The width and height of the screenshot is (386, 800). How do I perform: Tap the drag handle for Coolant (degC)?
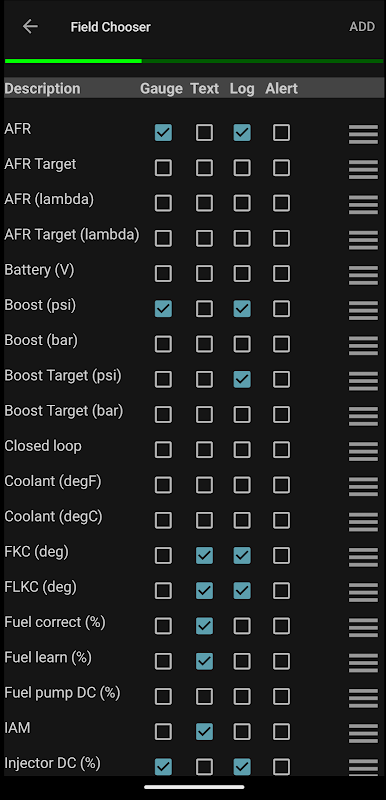click(x=363, y=522)
